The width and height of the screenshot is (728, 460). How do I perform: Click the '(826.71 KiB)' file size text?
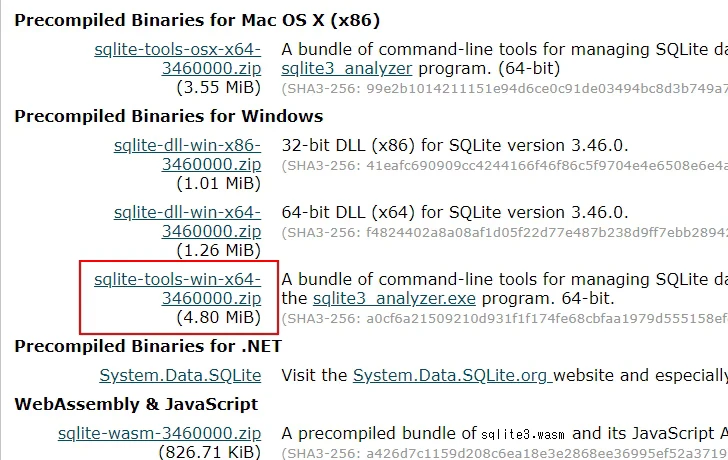[210, 452]
